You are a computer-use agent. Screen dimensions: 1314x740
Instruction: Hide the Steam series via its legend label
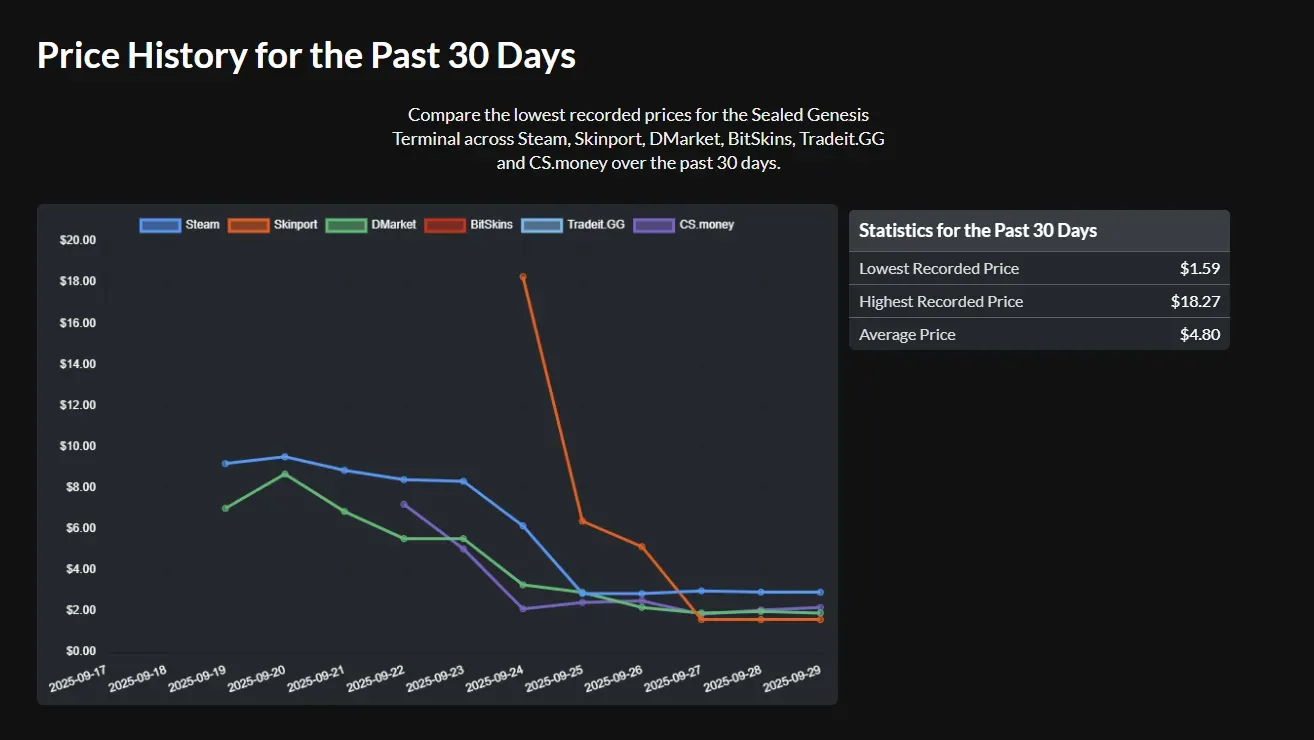202,225
